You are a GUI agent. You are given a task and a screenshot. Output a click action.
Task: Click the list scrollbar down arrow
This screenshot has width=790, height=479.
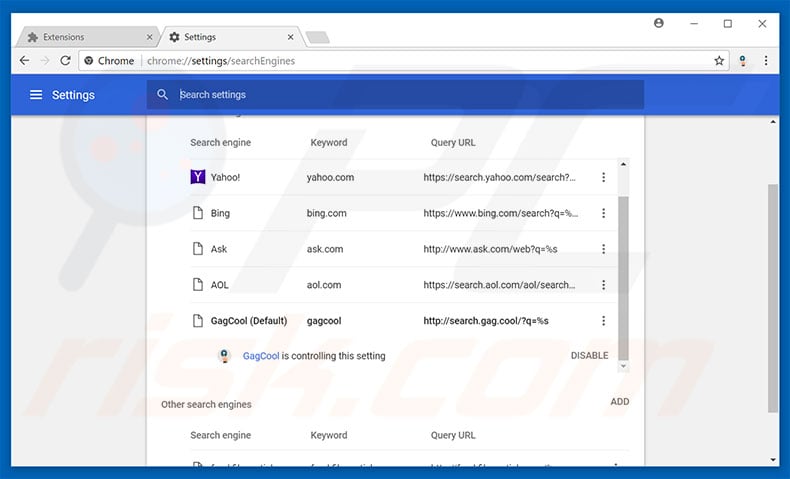click(623, 366)
